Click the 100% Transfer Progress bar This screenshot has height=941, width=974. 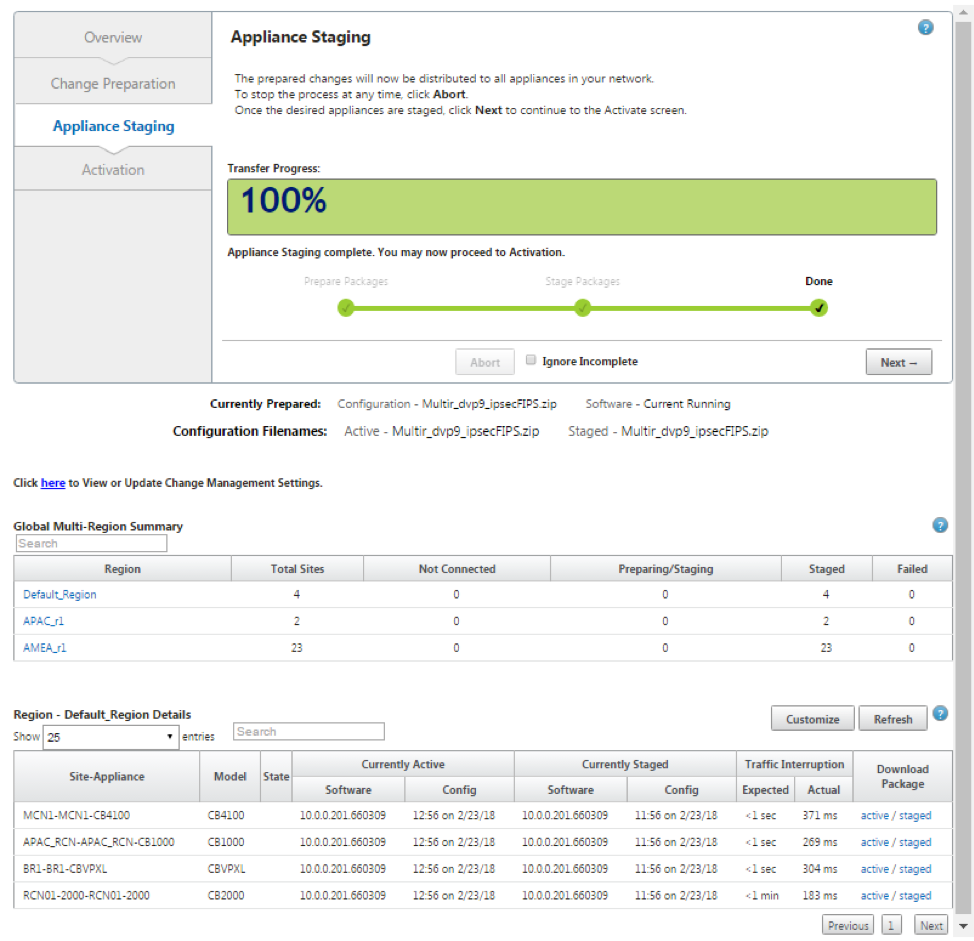(581, 207)
